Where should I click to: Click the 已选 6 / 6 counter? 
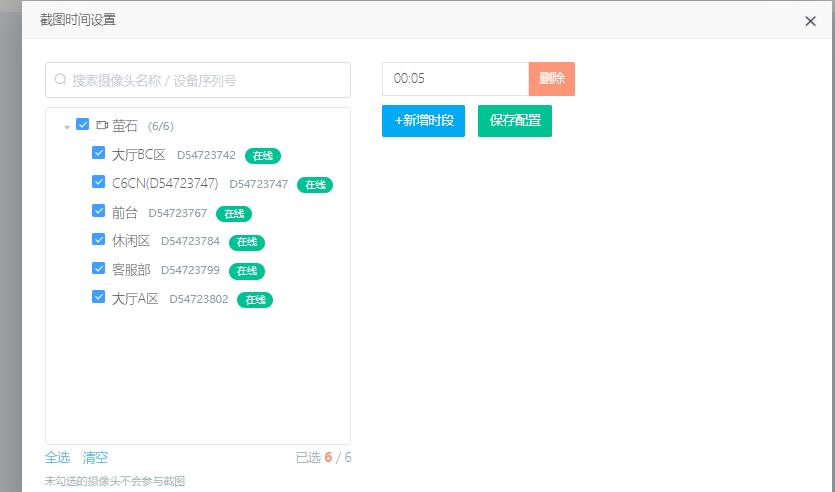click(324, 457)
